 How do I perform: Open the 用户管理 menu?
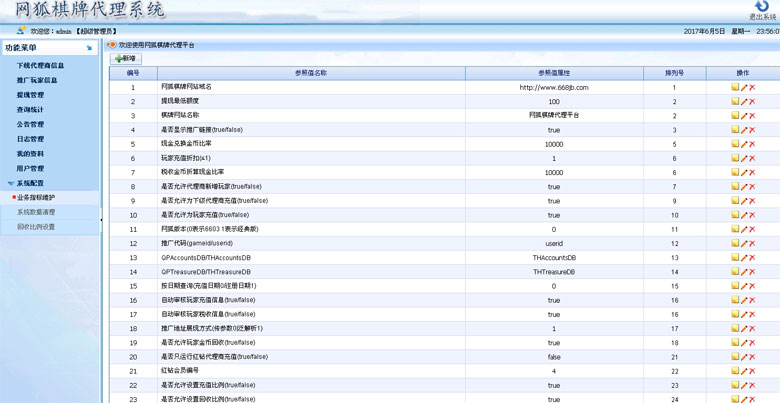[x=30, y=168]
